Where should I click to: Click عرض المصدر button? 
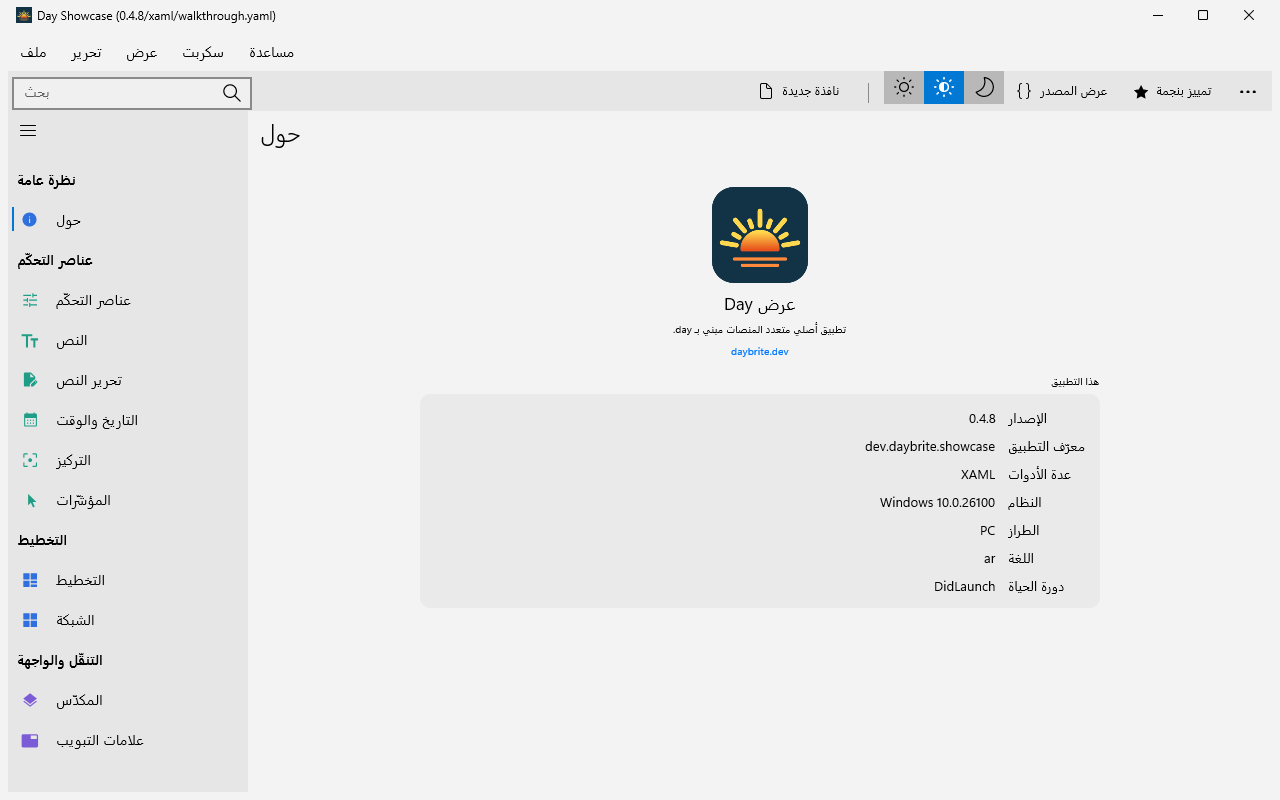[1062, 91]
